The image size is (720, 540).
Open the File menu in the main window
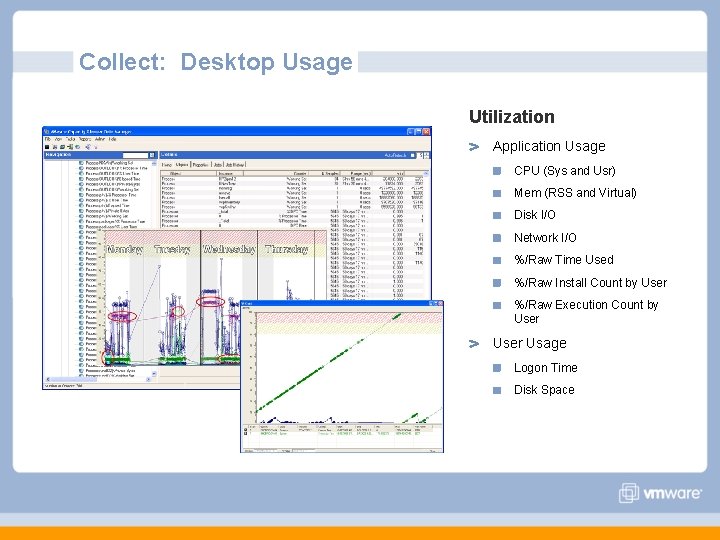click(x=47, y=139)
